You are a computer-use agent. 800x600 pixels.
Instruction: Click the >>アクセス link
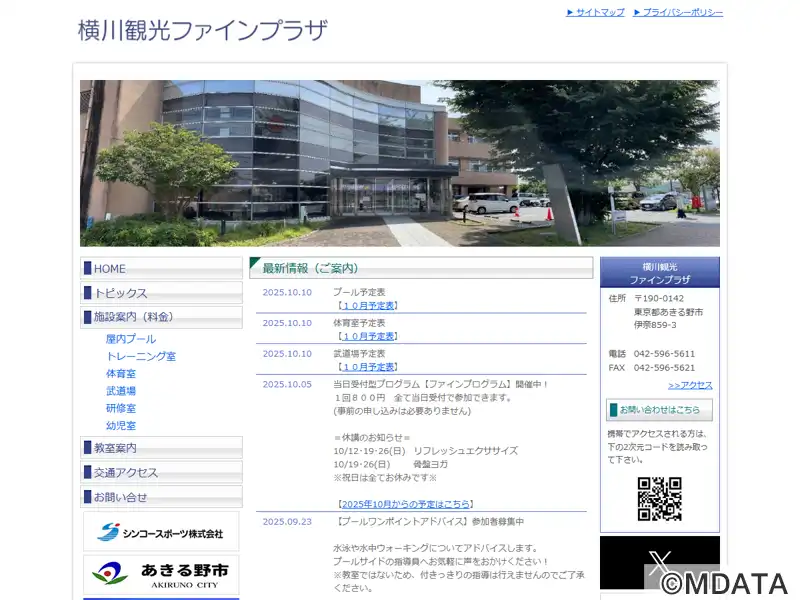click(x=690, y=385)
